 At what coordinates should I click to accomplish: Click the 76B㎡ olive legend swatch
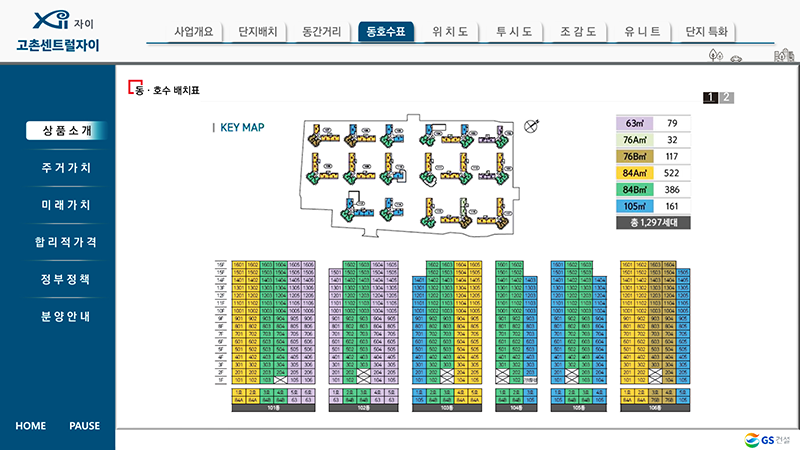pos(635,157)
